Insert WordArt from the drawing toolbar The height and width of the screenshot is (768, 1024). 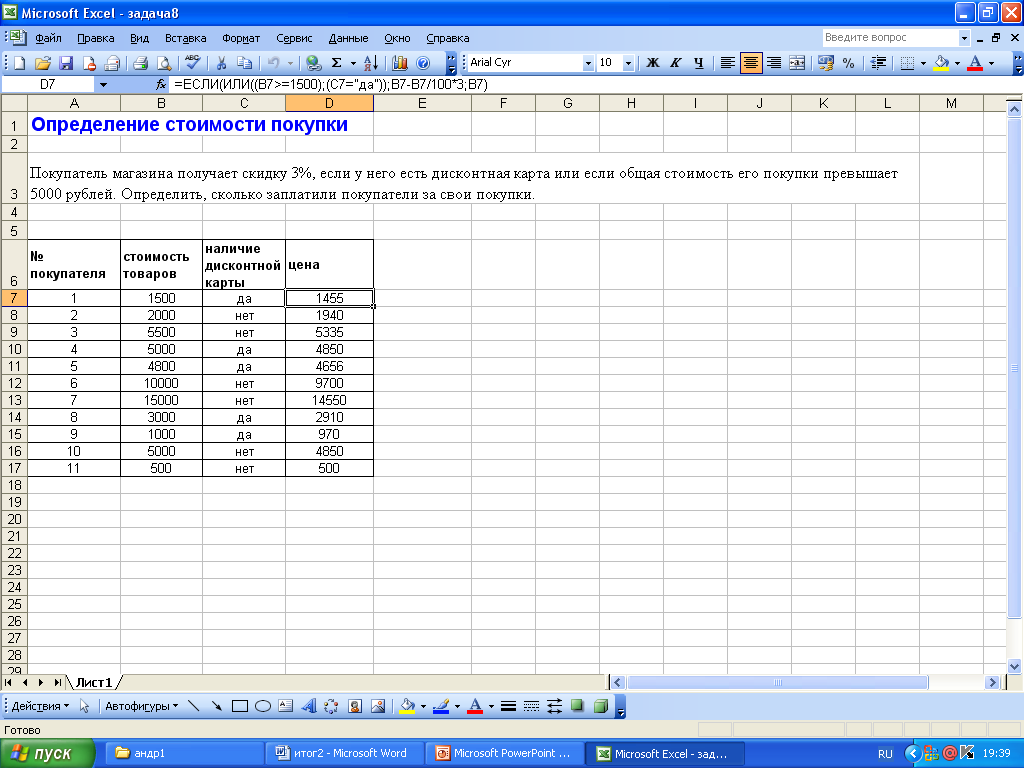307,706
